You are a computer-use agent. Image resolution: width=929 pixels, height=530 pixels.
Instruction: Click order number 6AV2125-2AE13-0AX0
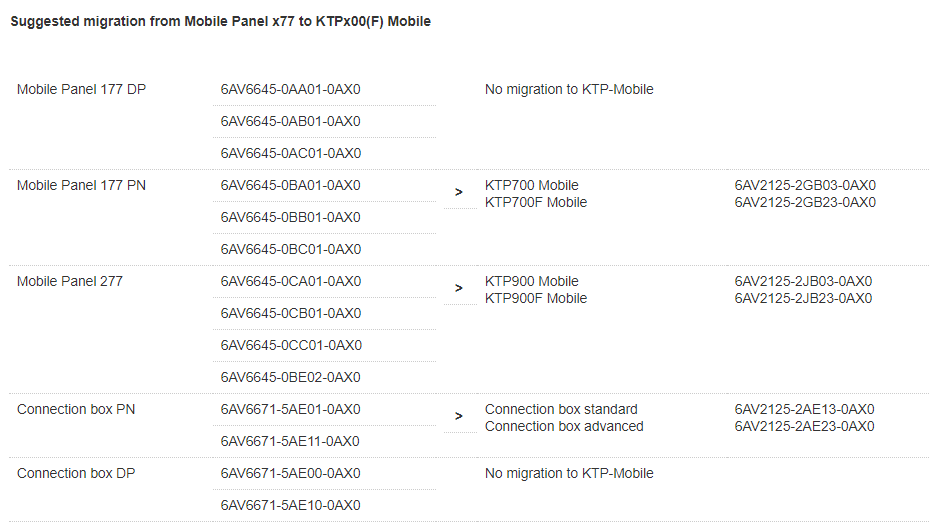coord(804,409)
